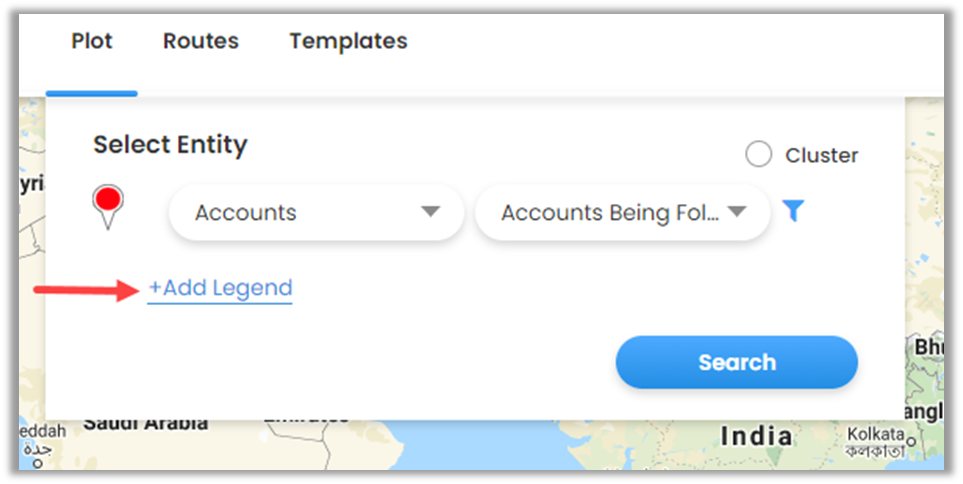Click the Jeddah label on the map

point(42,430)
